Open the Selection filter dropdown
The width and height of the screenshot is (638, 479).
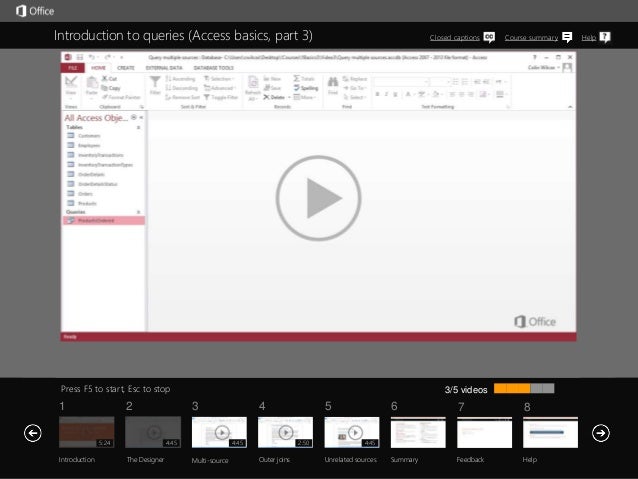(219, 79)
